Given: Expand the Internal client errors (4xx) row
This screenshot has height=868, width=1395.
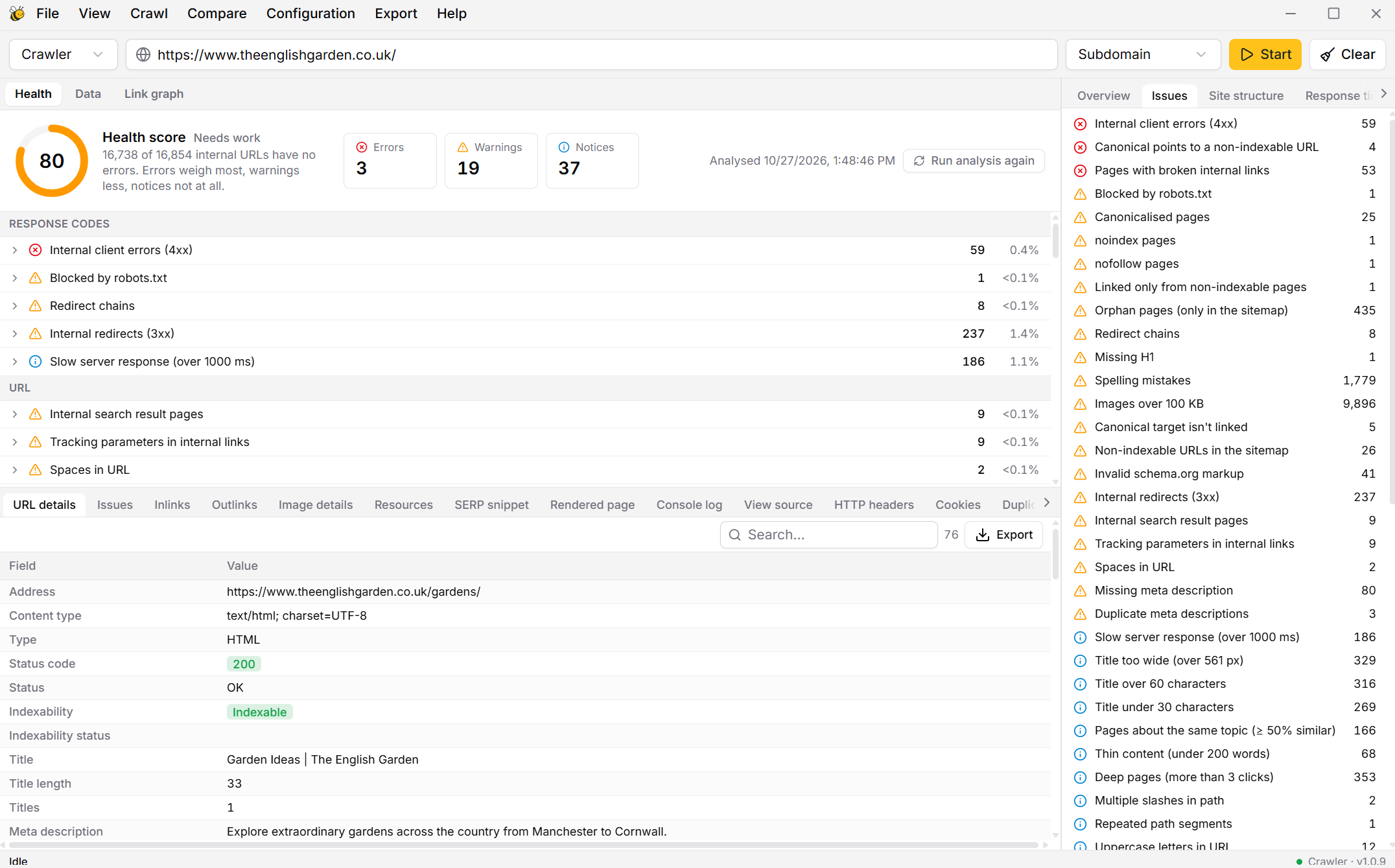Looking at the screenshot, I should click(15, 250).
